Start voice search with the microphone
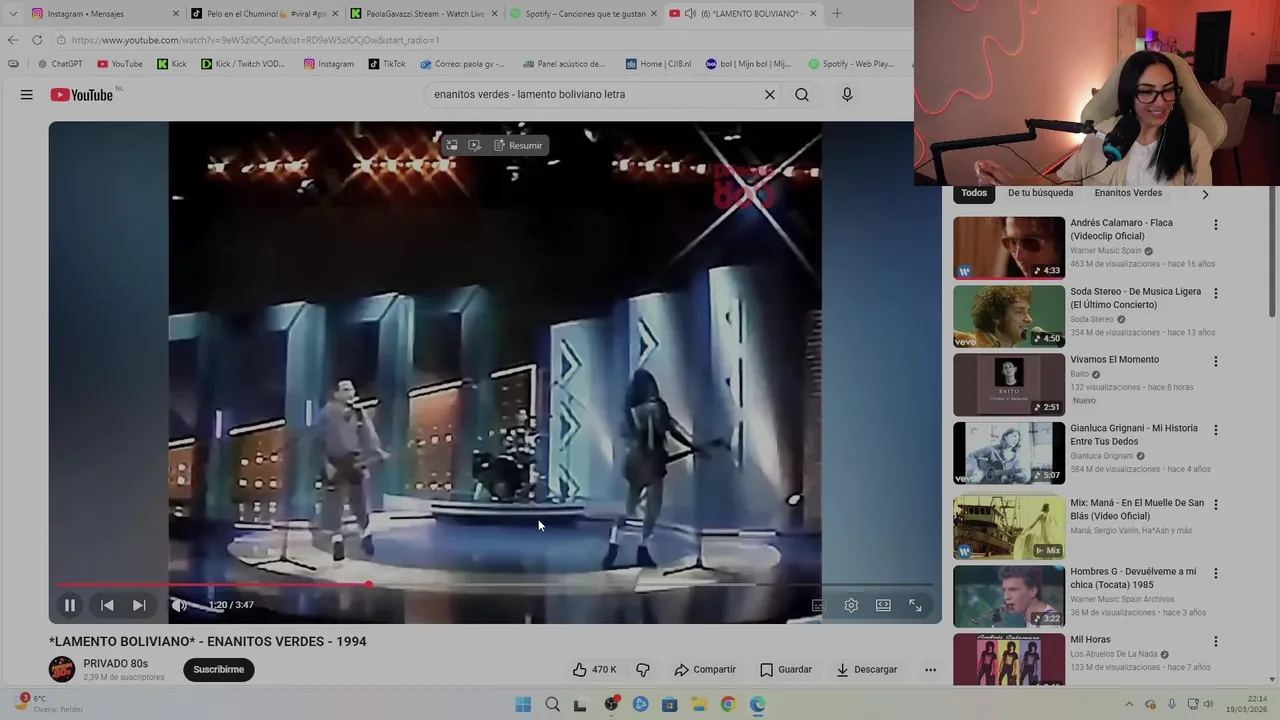Screen dimensions: 1280x720 (x=847, y=94)
